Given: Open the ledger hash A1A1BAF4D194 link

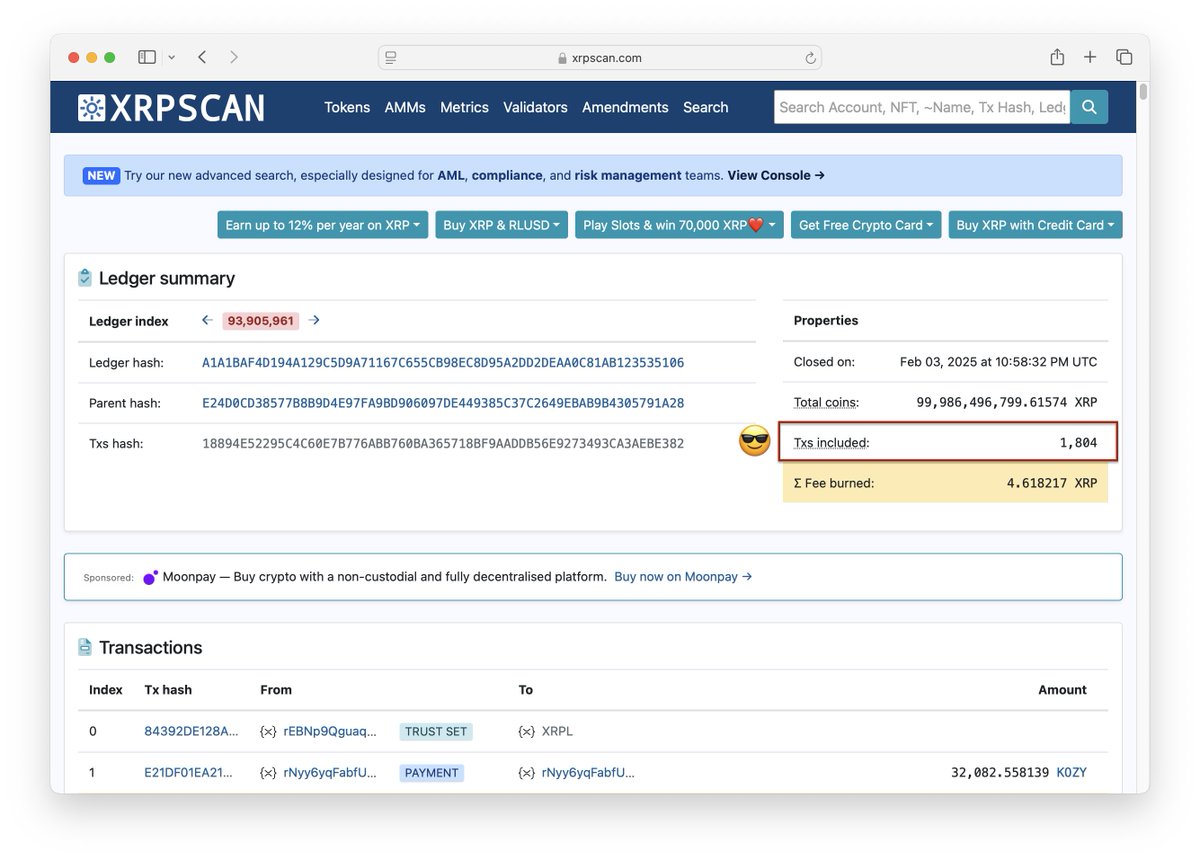Looking at the screenshot, I should coord(443,362).
